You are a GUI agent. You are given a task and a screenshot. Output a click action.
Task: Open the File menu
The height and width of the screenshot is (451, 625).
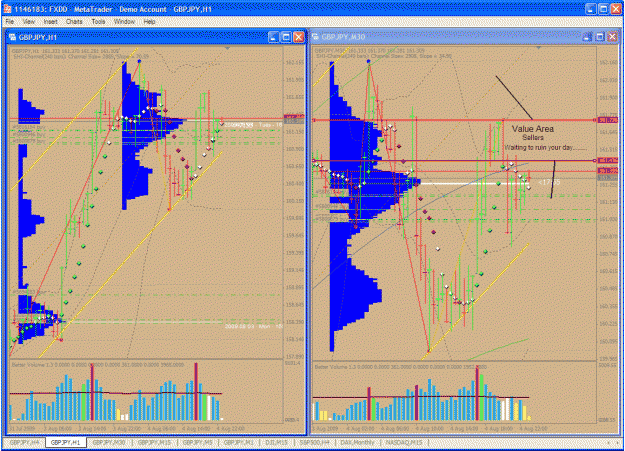10,22
